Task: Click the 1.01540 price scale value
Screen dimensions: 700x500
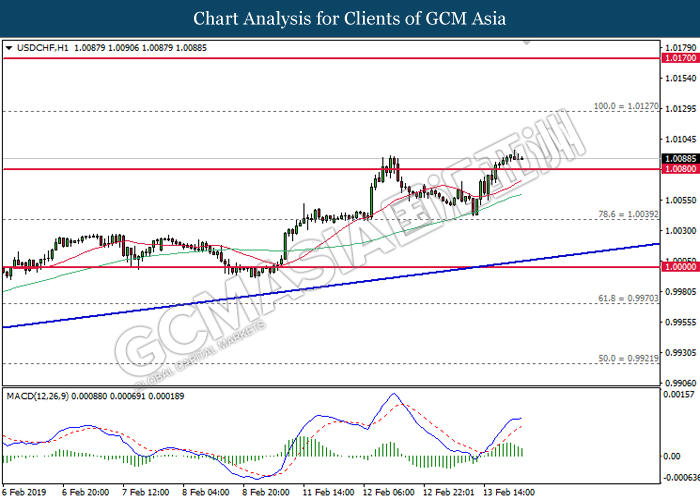Action: 681,78
